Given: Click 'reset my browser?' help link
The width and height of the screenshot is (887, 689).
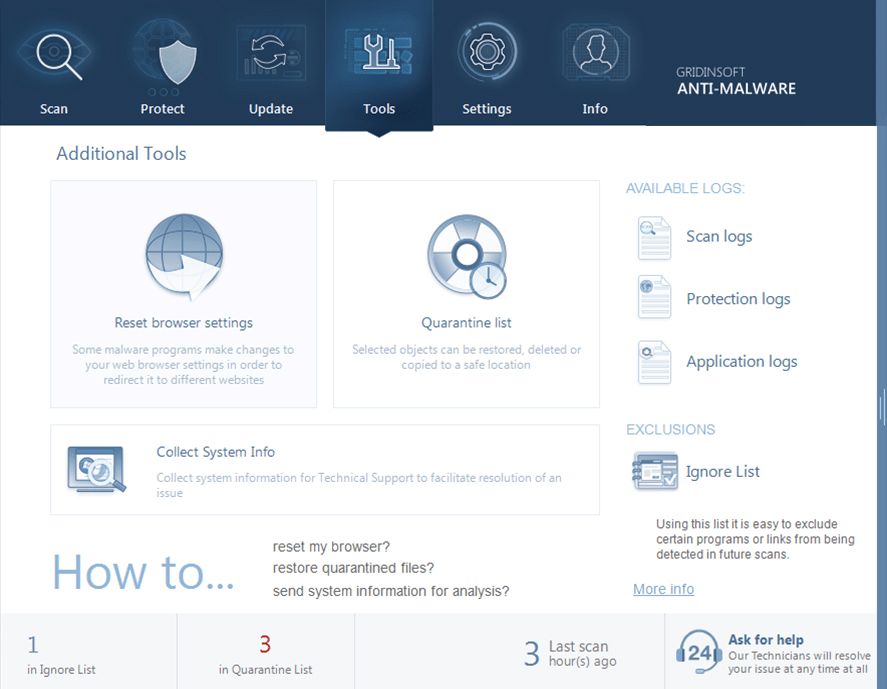Looking at the screenshot, I should 331,546.
